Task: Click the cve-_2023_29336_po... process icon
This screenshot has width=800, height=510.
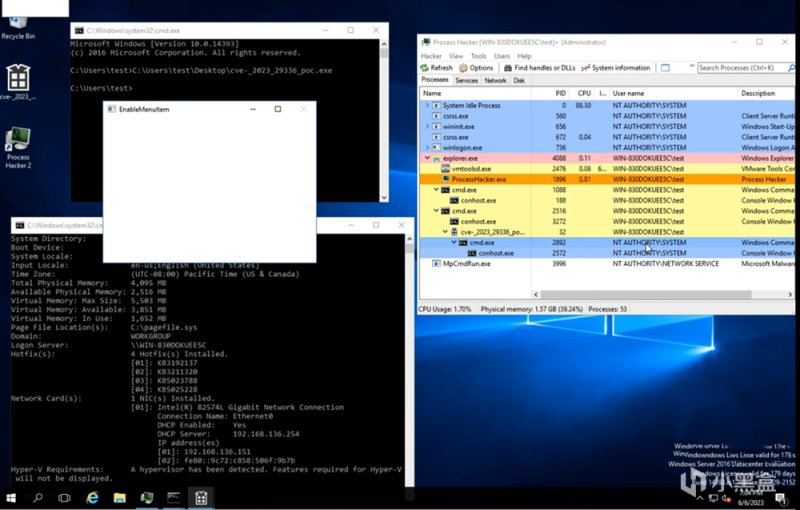Action: [454, 232]
